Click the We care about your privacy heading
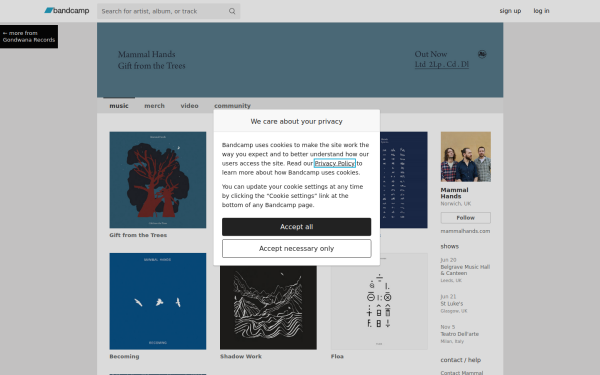The width and height of the screenshot is (600, 375). click(297, 121)
